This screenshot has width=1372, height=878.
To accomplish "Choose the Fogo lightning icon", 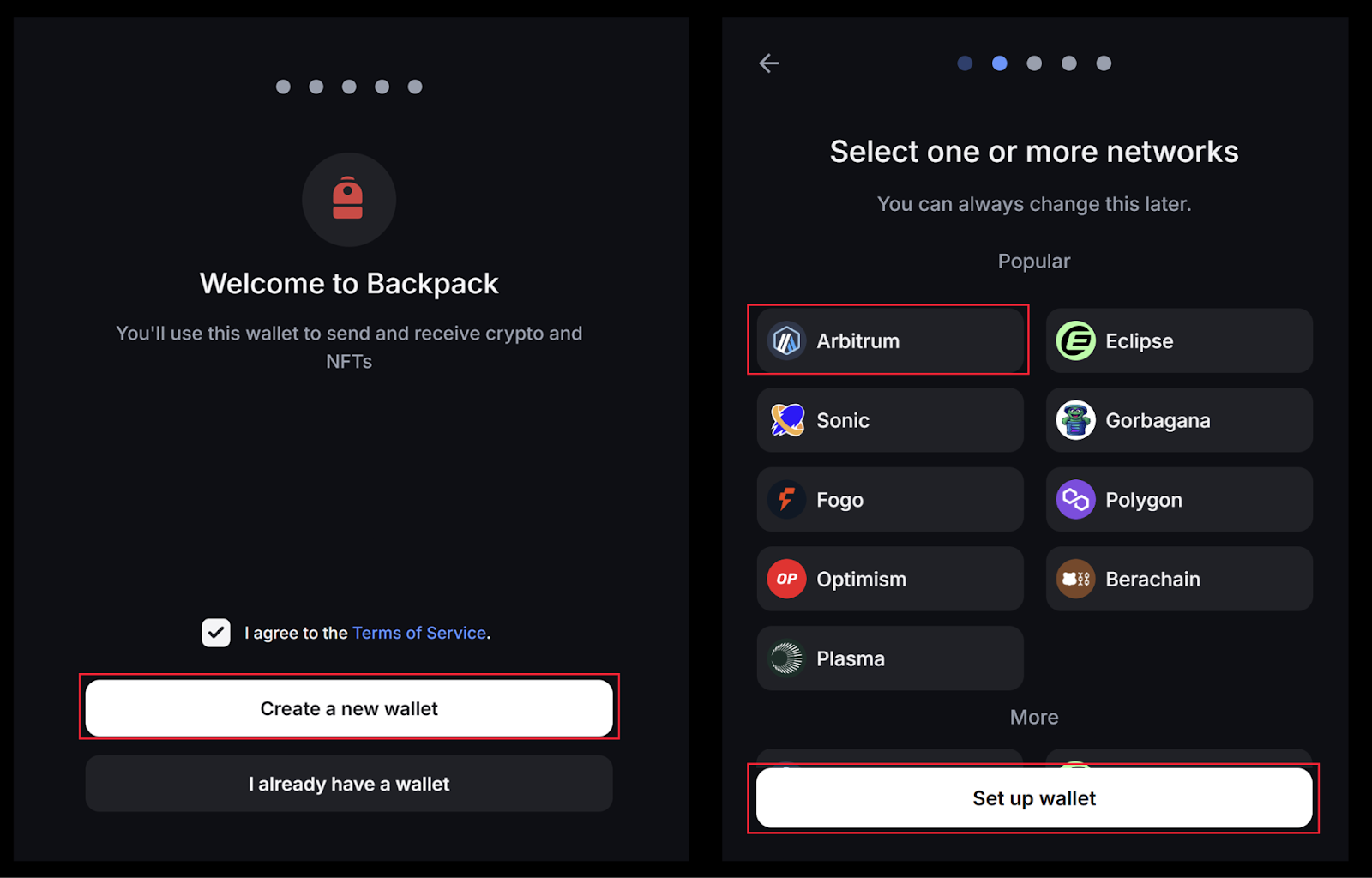I will coord(786,499).
